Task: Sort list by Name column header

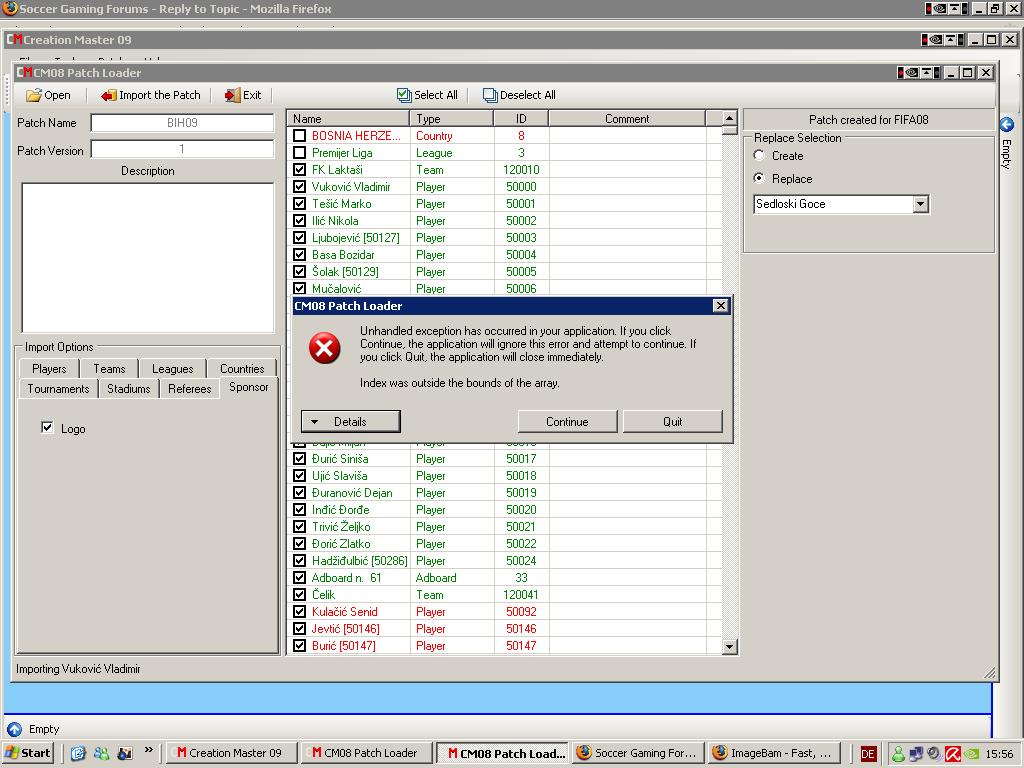Action: tap(348, 119)
